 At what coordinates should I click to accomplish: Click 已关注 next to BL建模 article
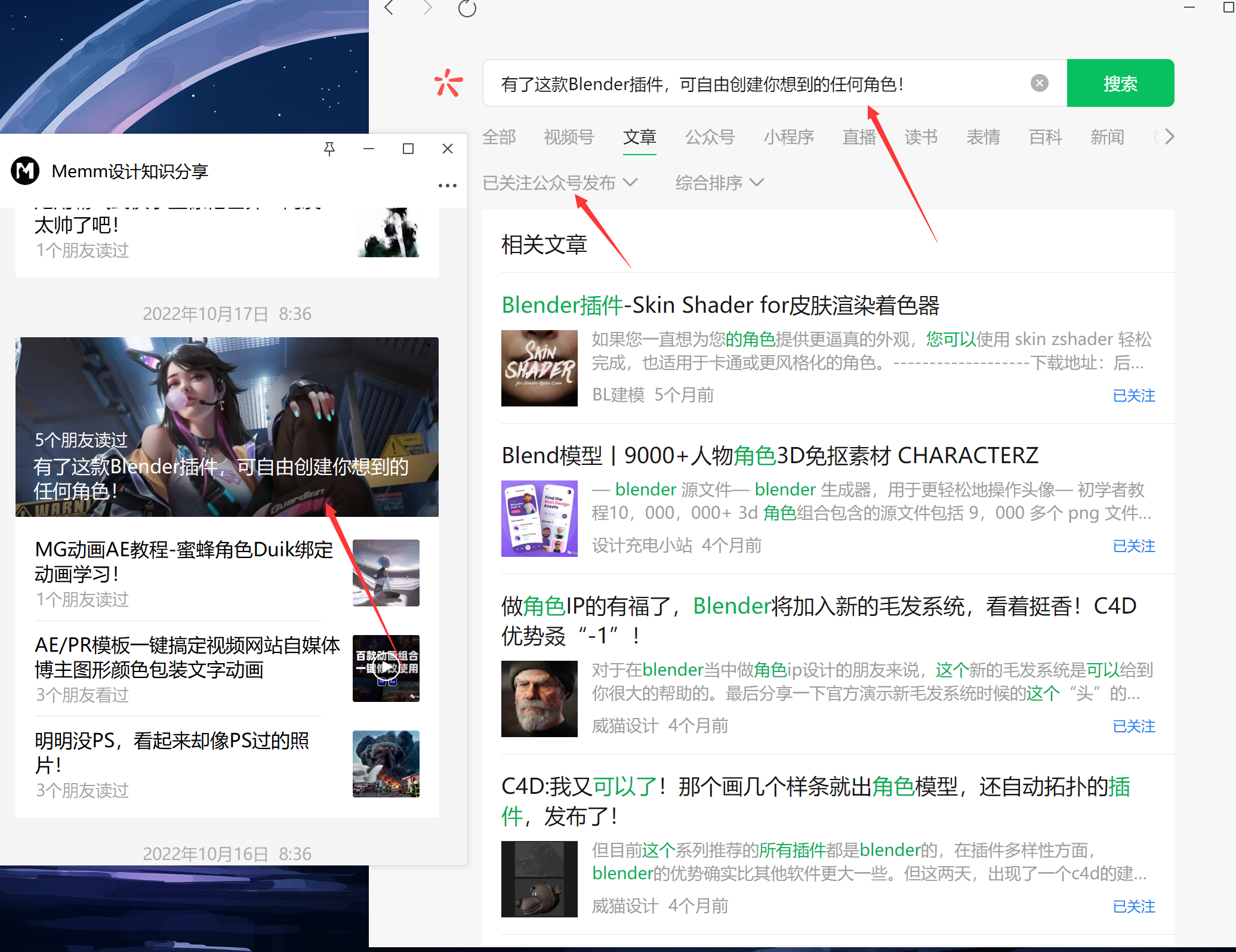click(1133, 396)
